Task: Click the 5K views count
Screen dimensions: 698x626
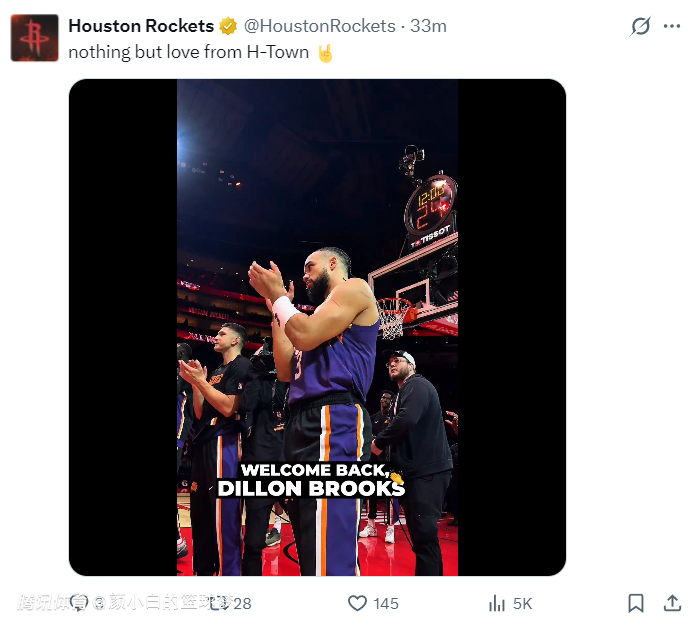Action: coord(523,603)
